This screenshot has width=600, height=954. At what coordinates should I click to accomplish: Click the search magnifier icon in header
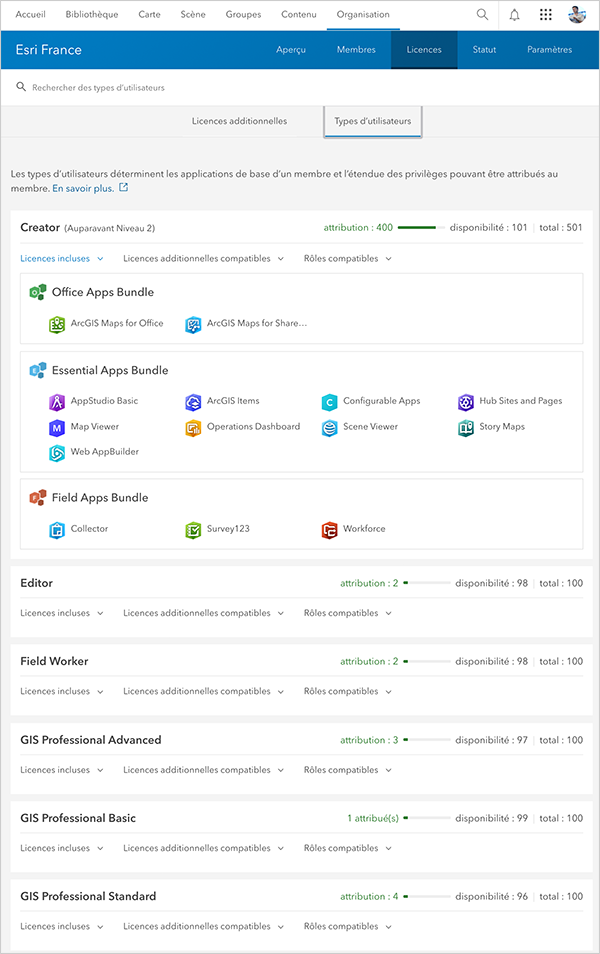(x=483, y=15)
